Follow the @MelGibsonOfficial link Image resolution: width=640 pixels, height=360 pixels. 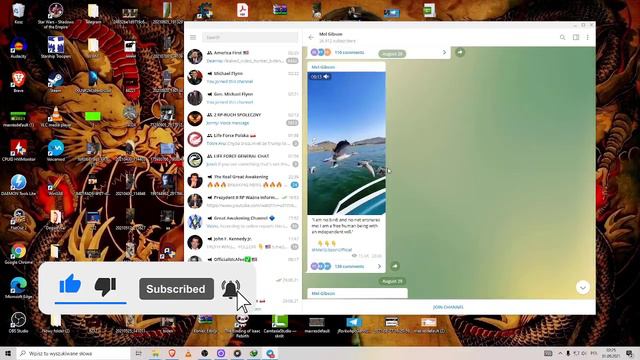tap(332, 249)
